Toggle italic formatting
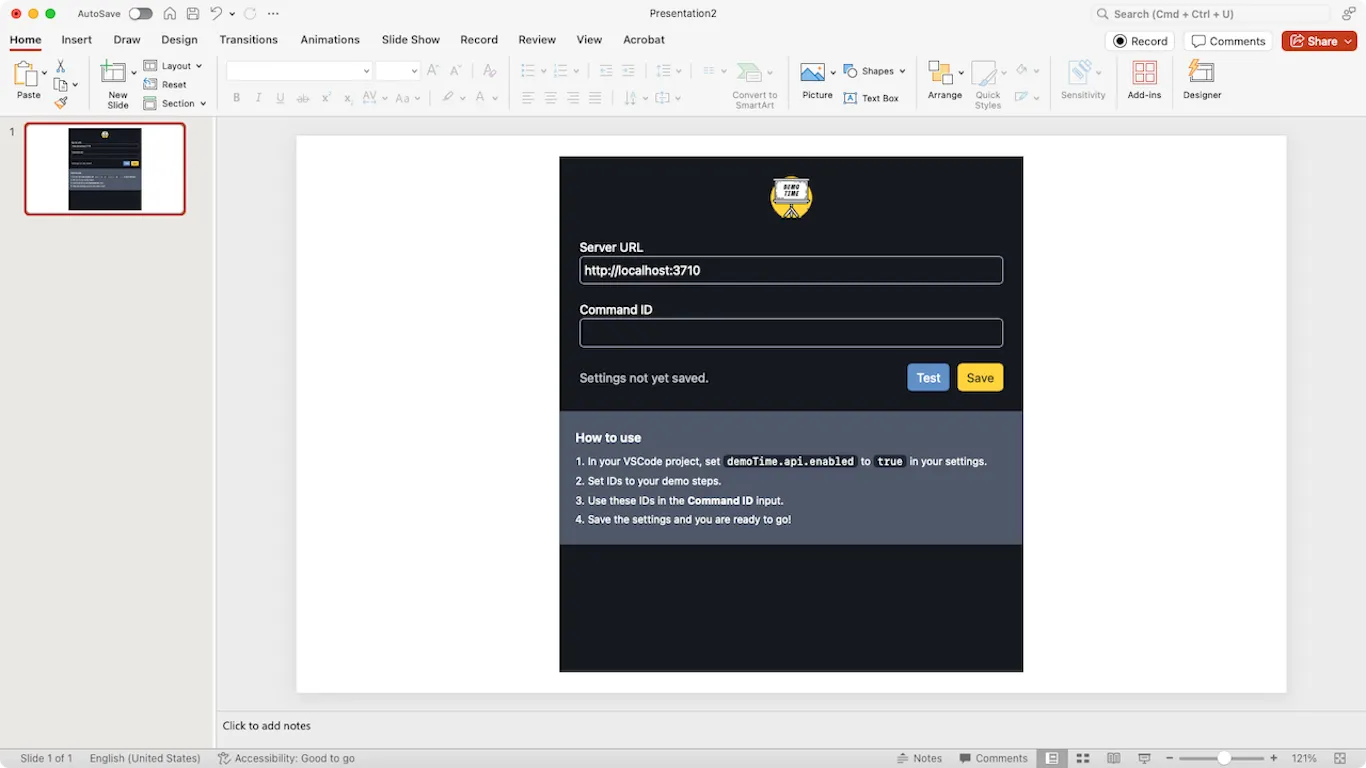1366x768 pixels. tap(258, 97)
